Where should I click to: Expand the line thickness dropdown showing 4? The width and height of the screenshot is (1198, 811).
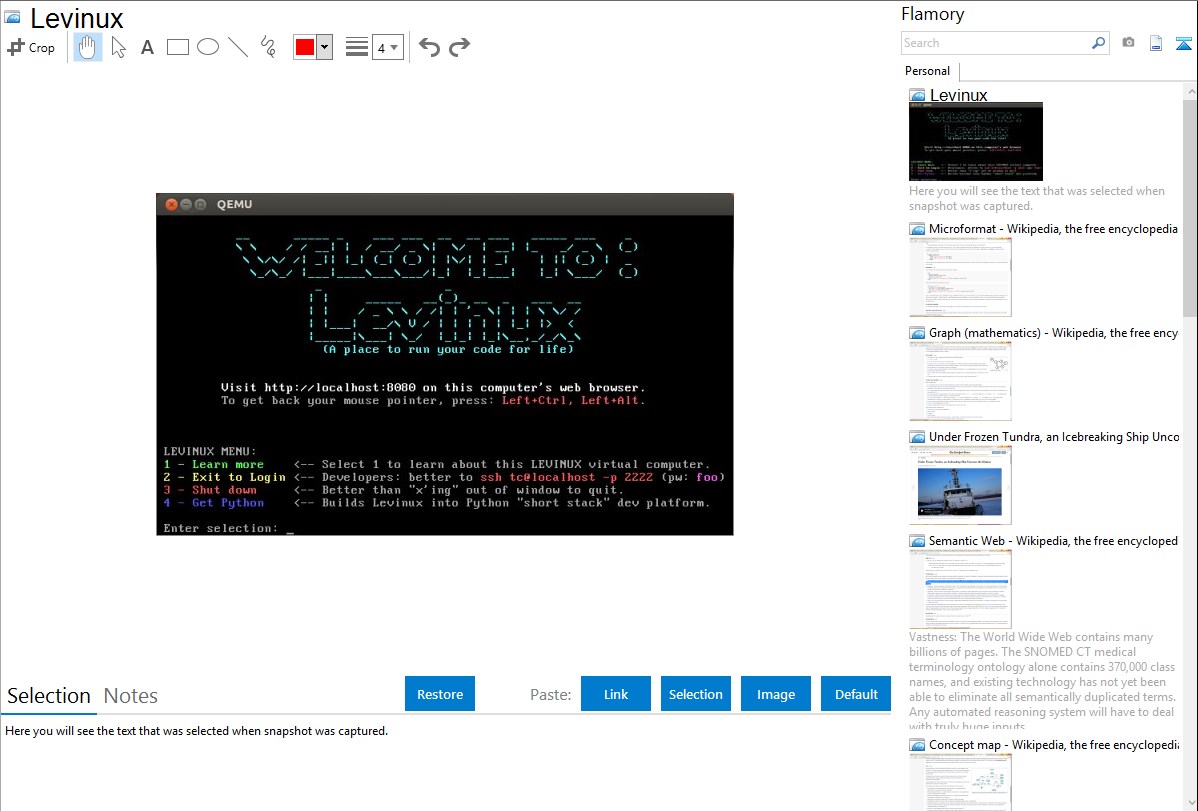[x=387, y=47]
